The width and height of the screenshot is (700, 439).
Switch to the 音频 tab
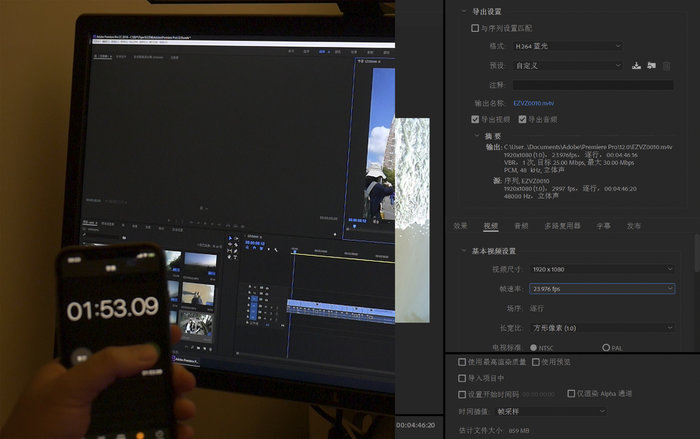pos(521,226)
